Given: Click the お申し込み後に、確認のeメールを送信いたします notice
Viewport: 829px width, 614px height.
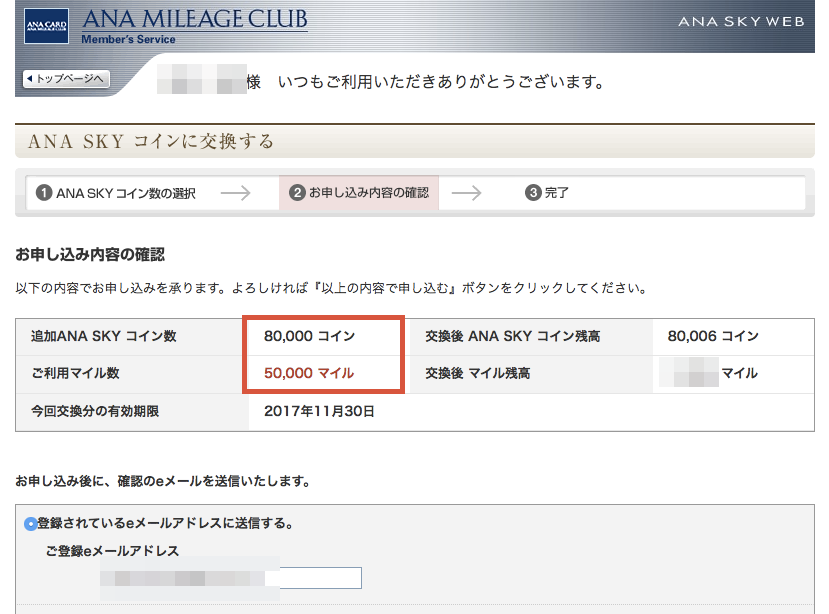Looking at the screenshot, I should (x=163, y=481).
